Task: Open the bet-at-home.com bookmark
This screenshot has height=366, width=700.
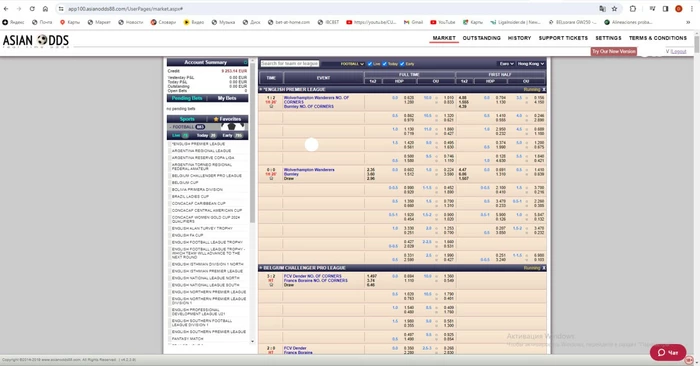Action: click(x=288, y=22)
